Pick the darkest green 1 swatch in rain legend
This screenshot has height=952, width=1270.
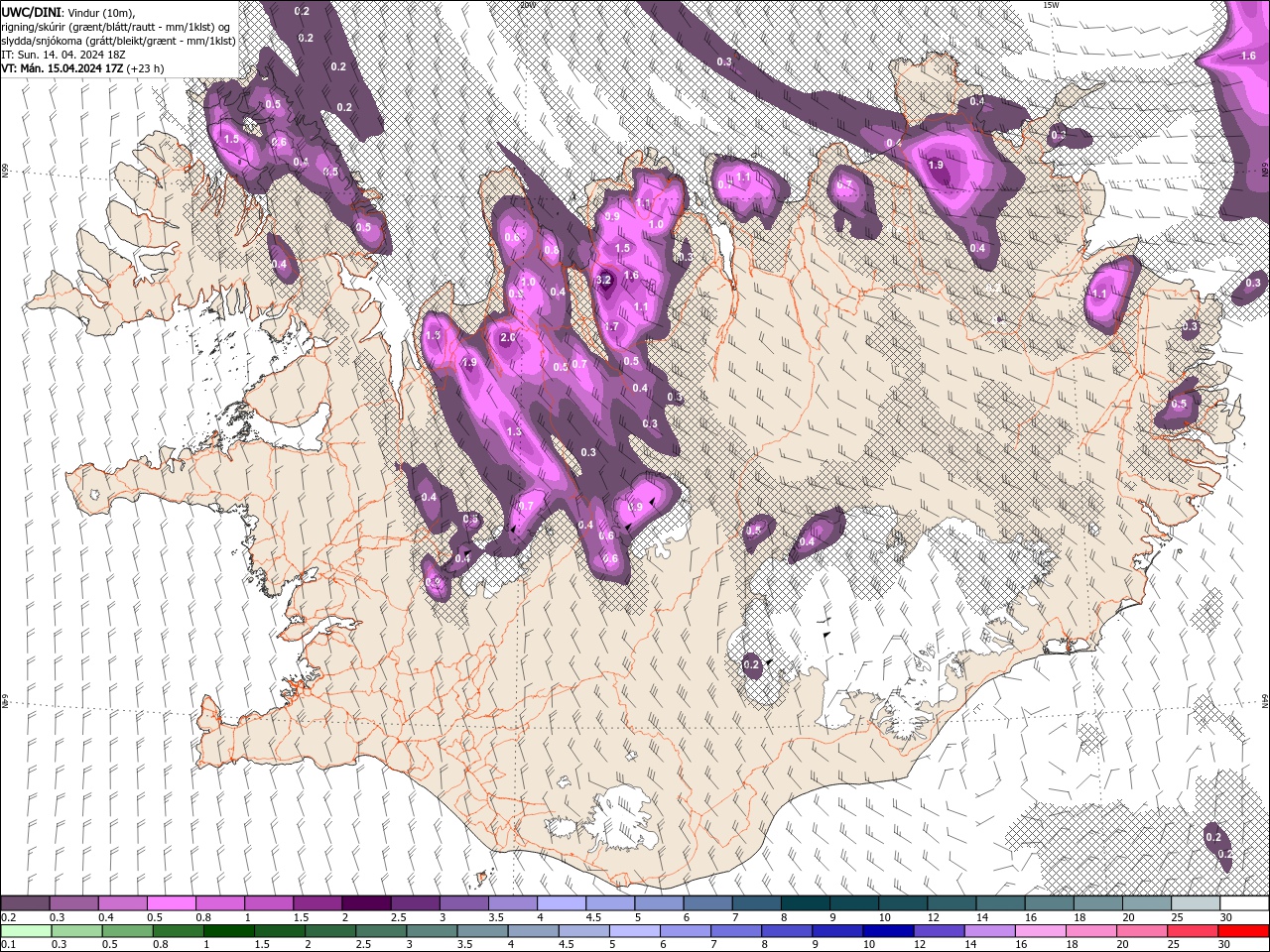click(228, 930)
